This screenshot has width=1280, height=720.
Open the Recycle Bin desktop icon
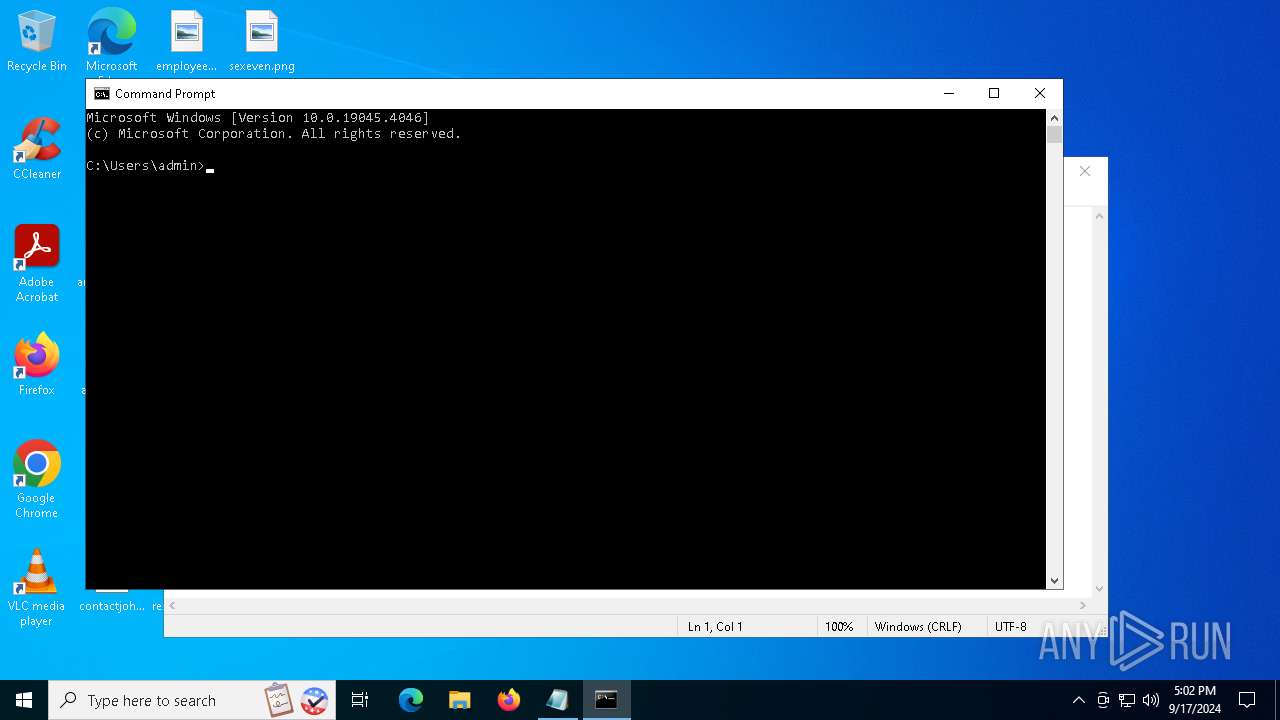(37, 42)
